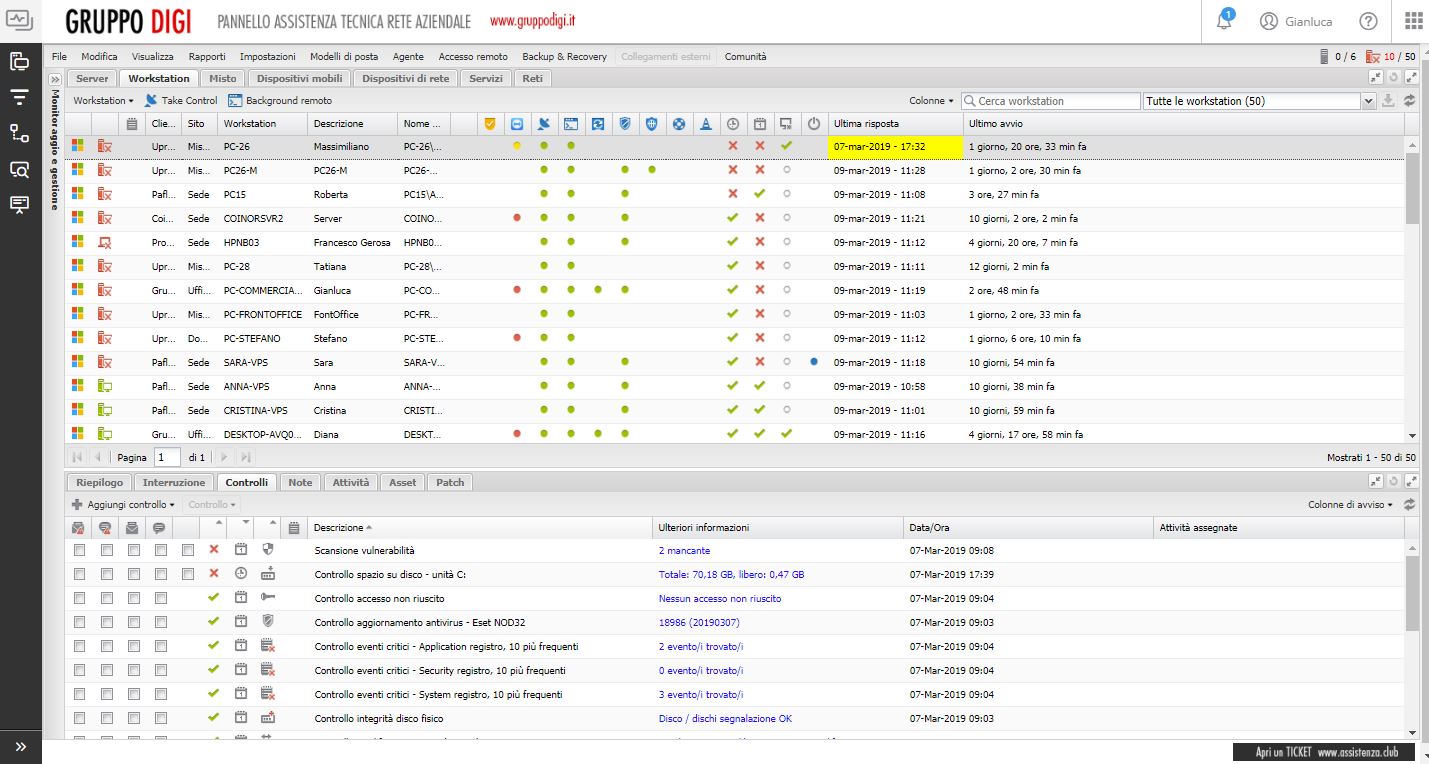This screenshot has width=1429, height=764.
Task: Sort by remote background terminal column icon
Action: coord(570,124)
